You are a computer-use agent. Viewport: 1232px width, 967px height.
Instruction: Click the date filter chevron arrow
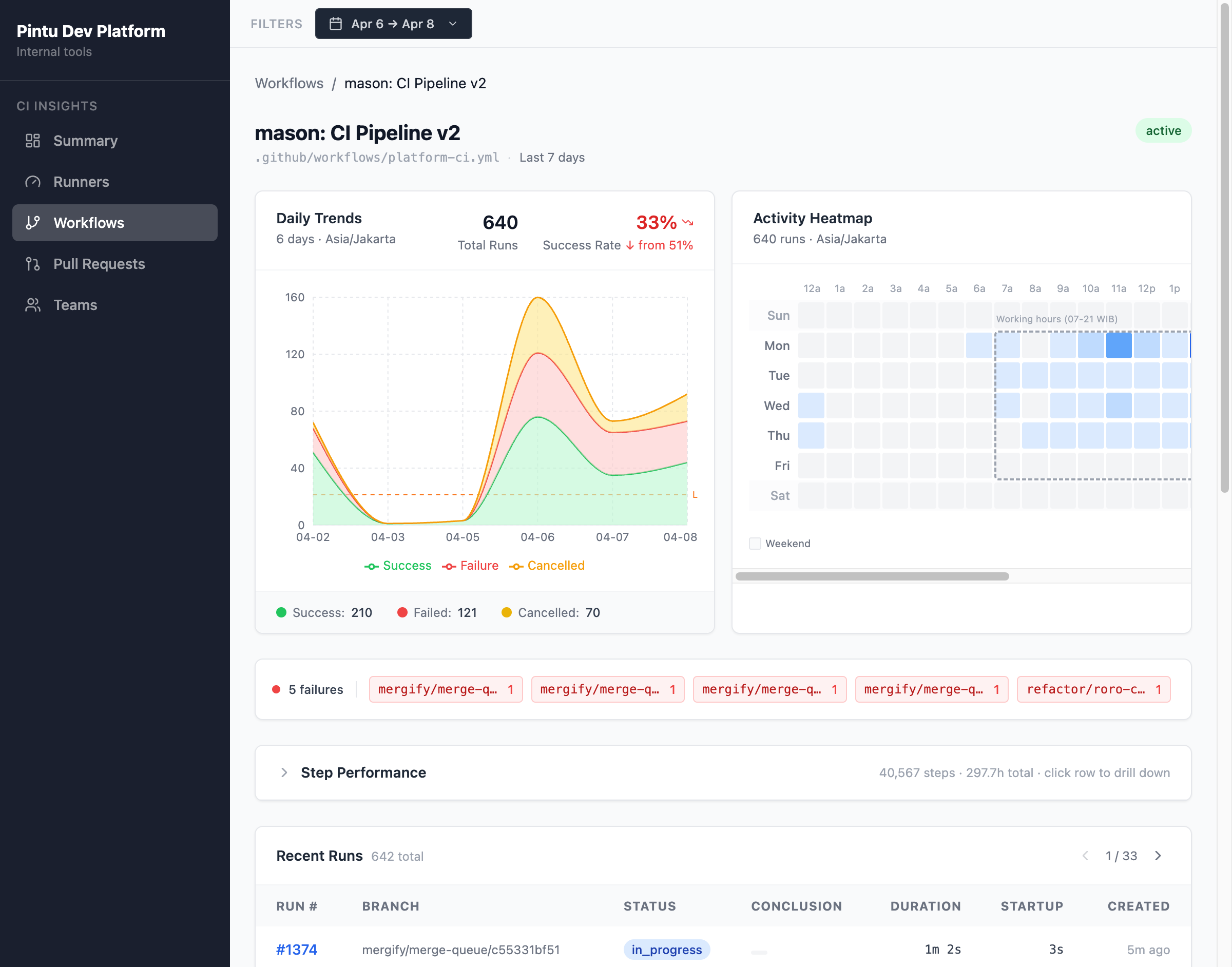coord(452,24)
